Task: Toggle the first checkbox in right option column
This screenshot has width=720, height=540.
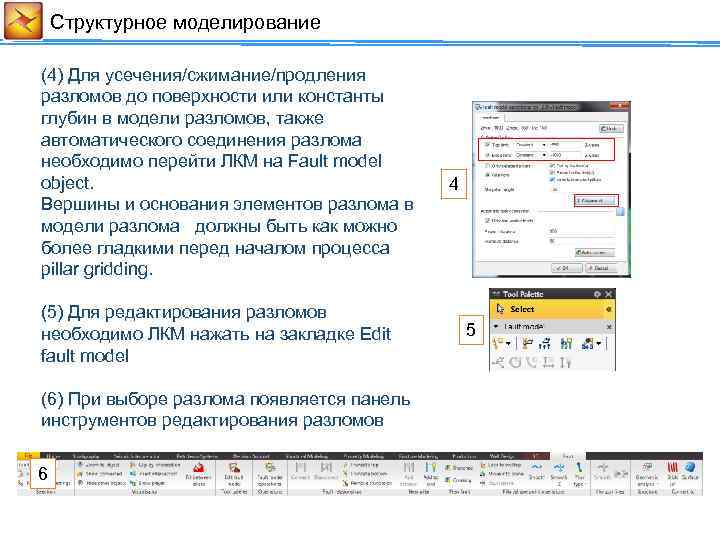Action: (552, 165)
